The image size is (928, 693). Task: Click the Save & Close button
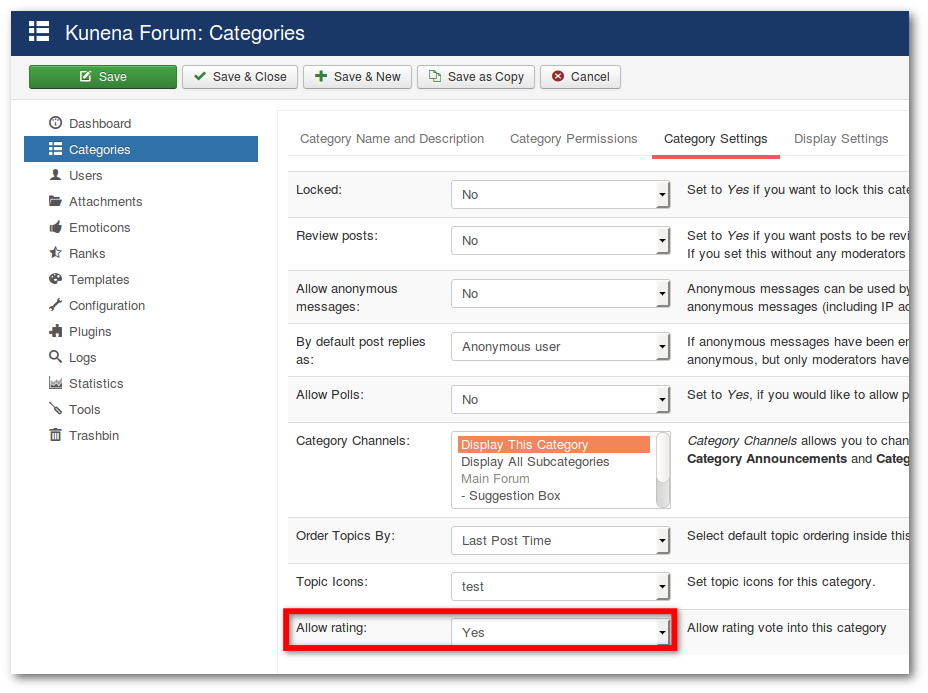tap(240, 77)
